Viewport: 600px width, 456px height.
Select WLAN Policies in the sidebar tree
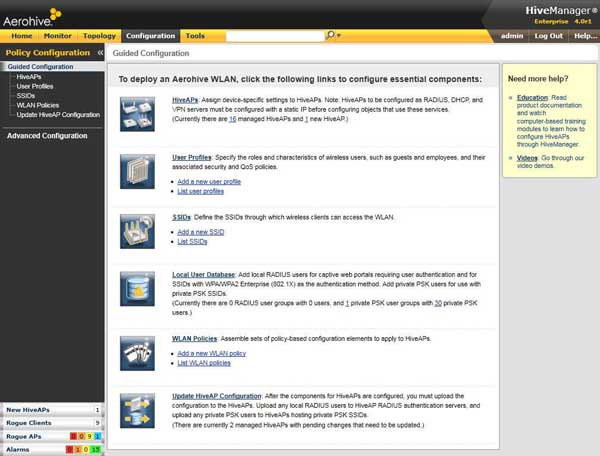click(x=38, y=105)
